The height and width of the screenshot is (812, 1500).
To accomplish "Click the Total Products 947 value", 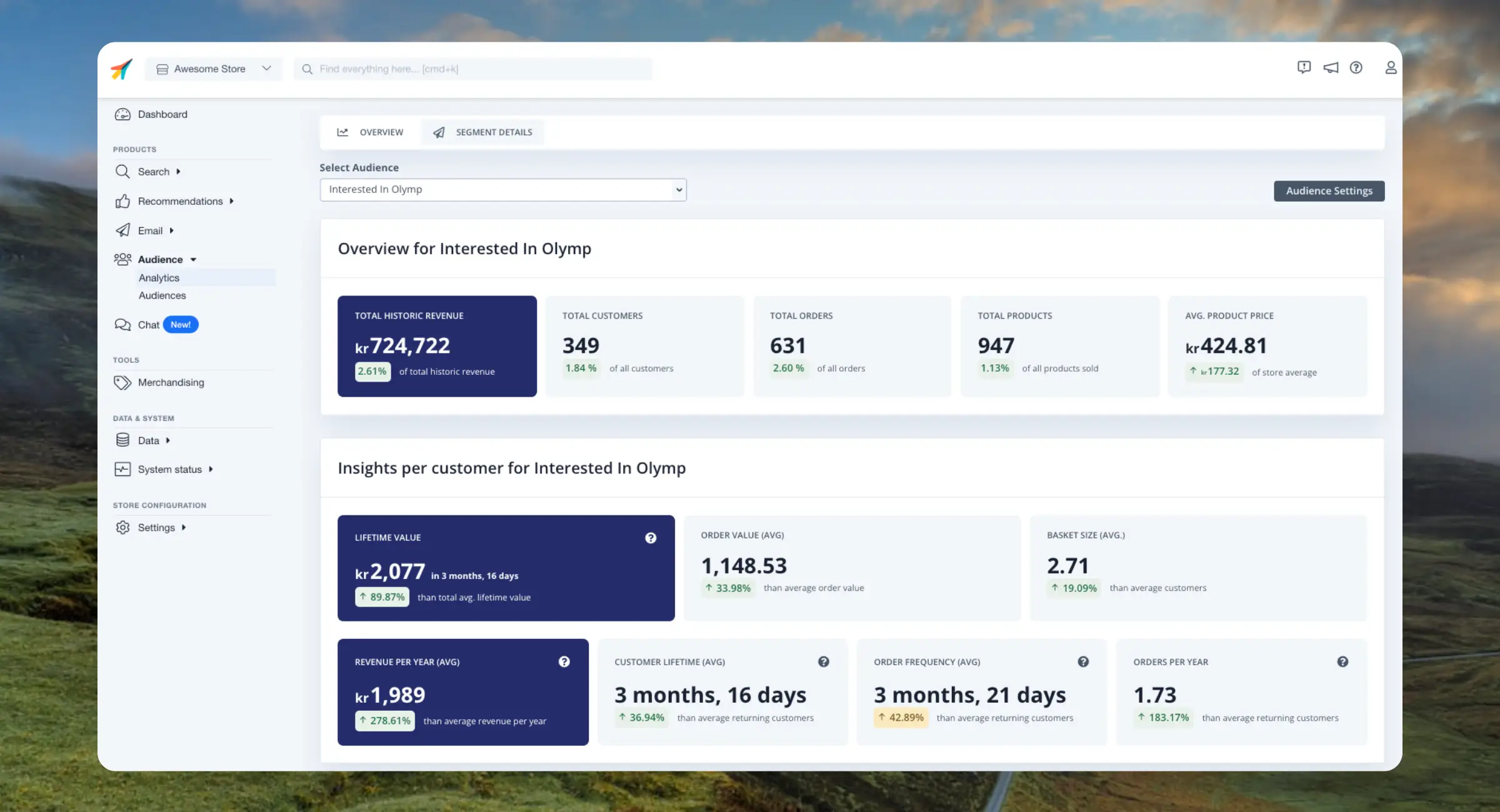I will coord(996,345).
